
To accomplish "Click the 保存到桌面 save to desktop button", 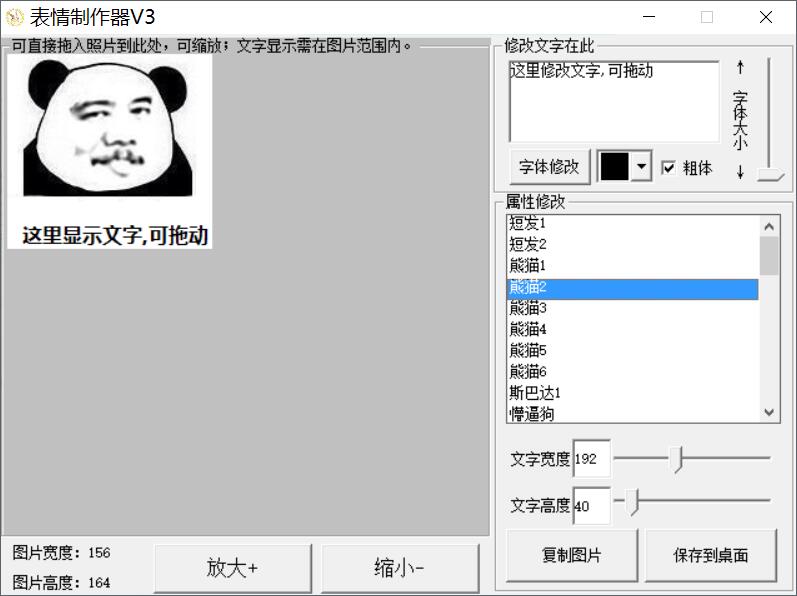I will [711, 555].
